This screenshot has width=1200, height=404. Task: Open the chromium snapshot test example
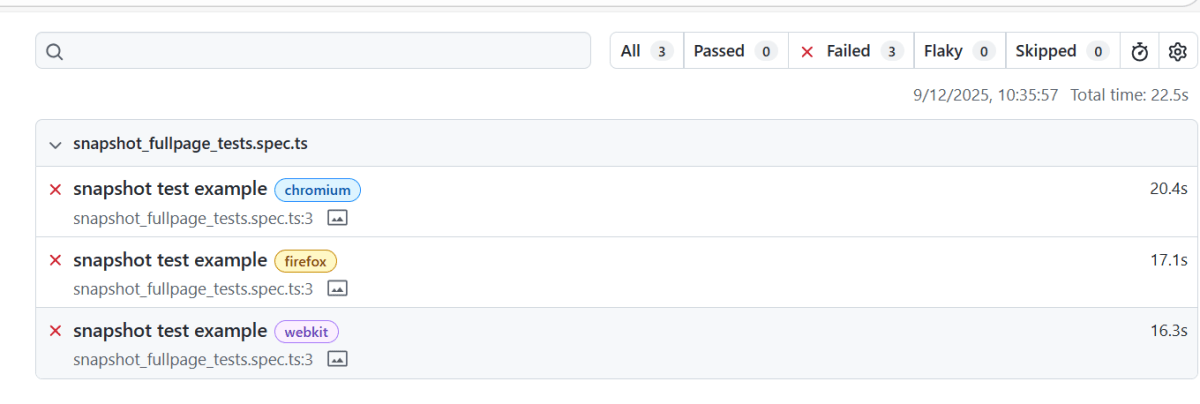[170, 189]
